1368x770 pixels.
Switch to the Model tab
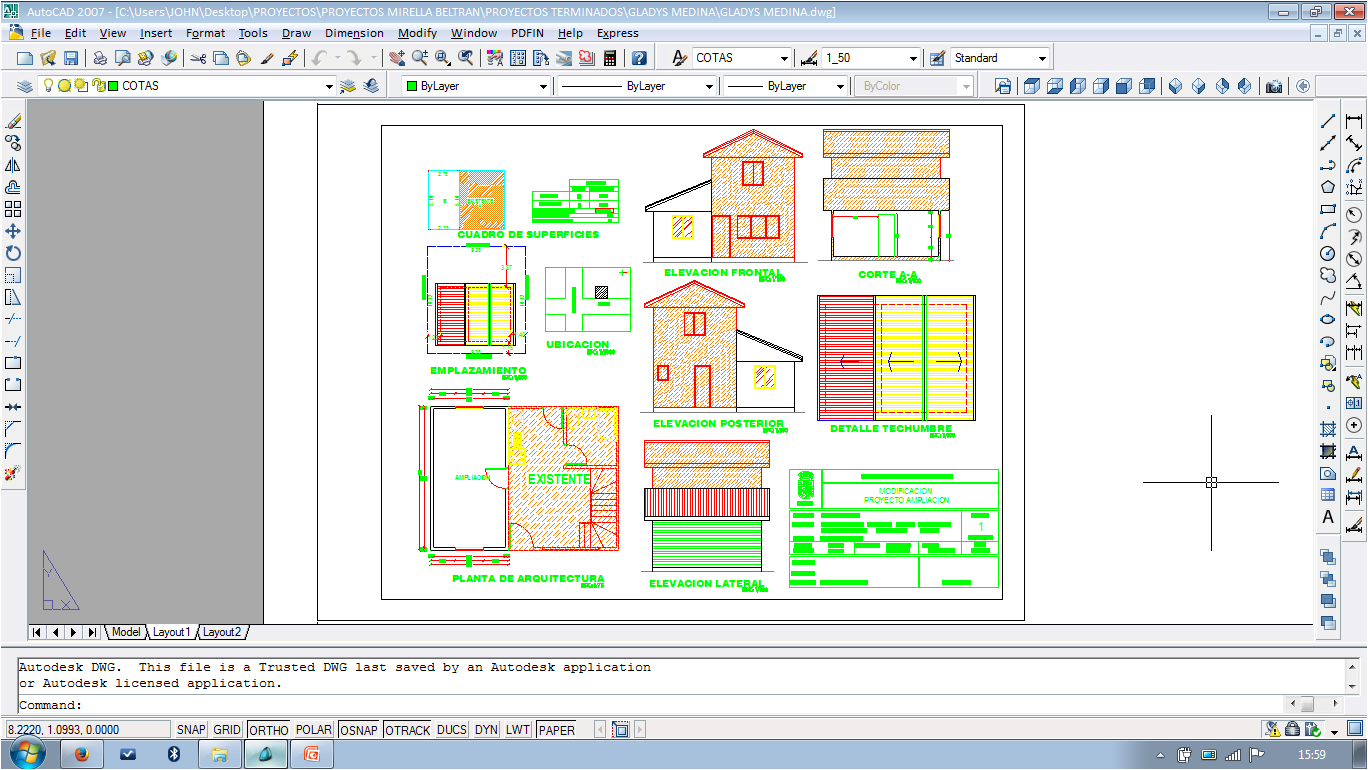(x=126, y=632)
